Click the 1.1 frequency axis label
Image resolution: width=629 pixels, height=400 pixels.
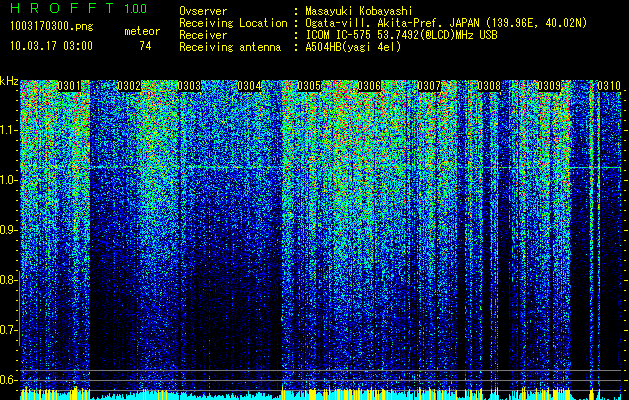click(x=8, y=130)
